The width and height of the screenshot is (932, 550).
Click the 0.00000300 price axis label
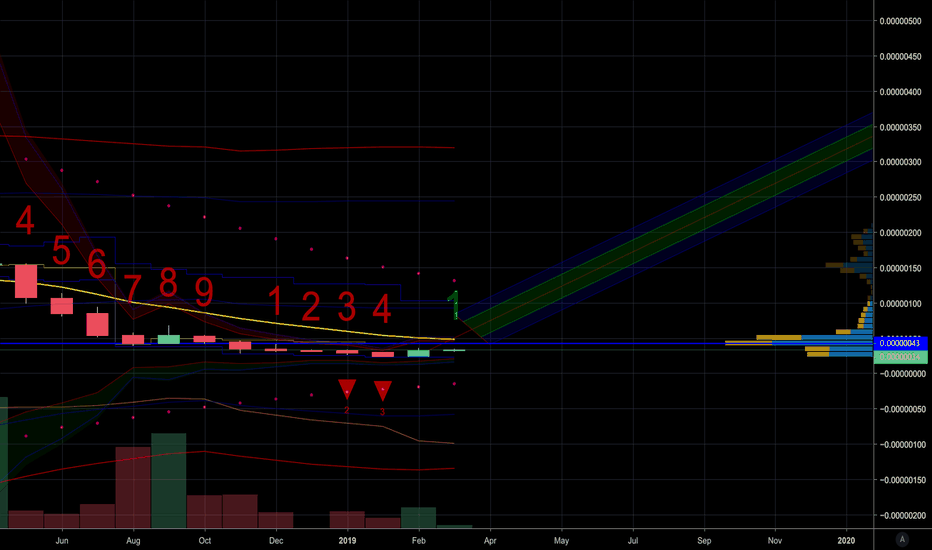[x=900, y=162]
